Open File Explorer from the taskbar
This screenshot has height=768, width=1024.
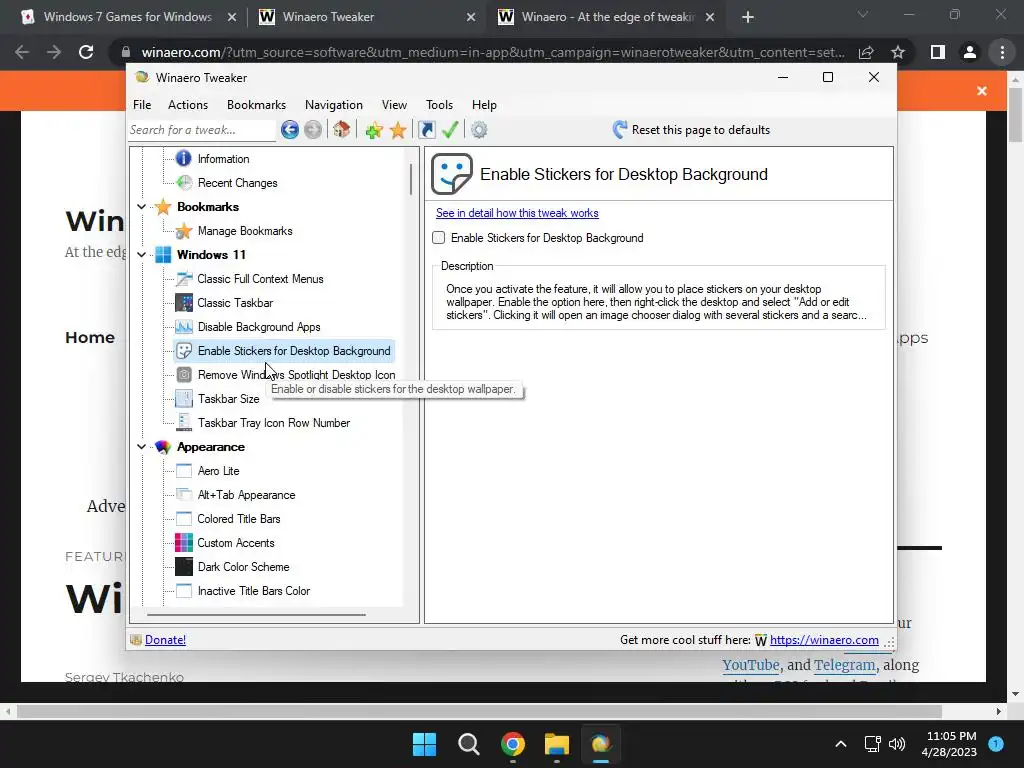(x=557, y=744)
